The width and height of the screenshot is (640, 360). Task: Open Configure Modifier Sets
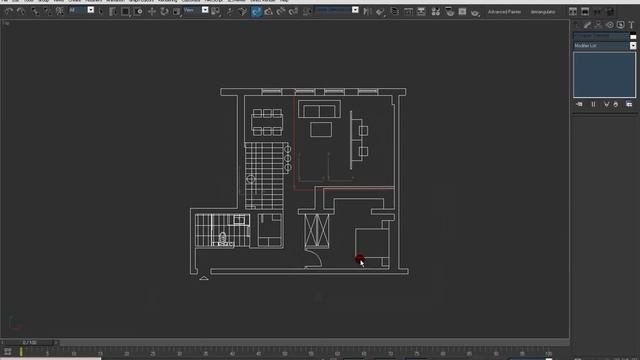click(629, 104)
